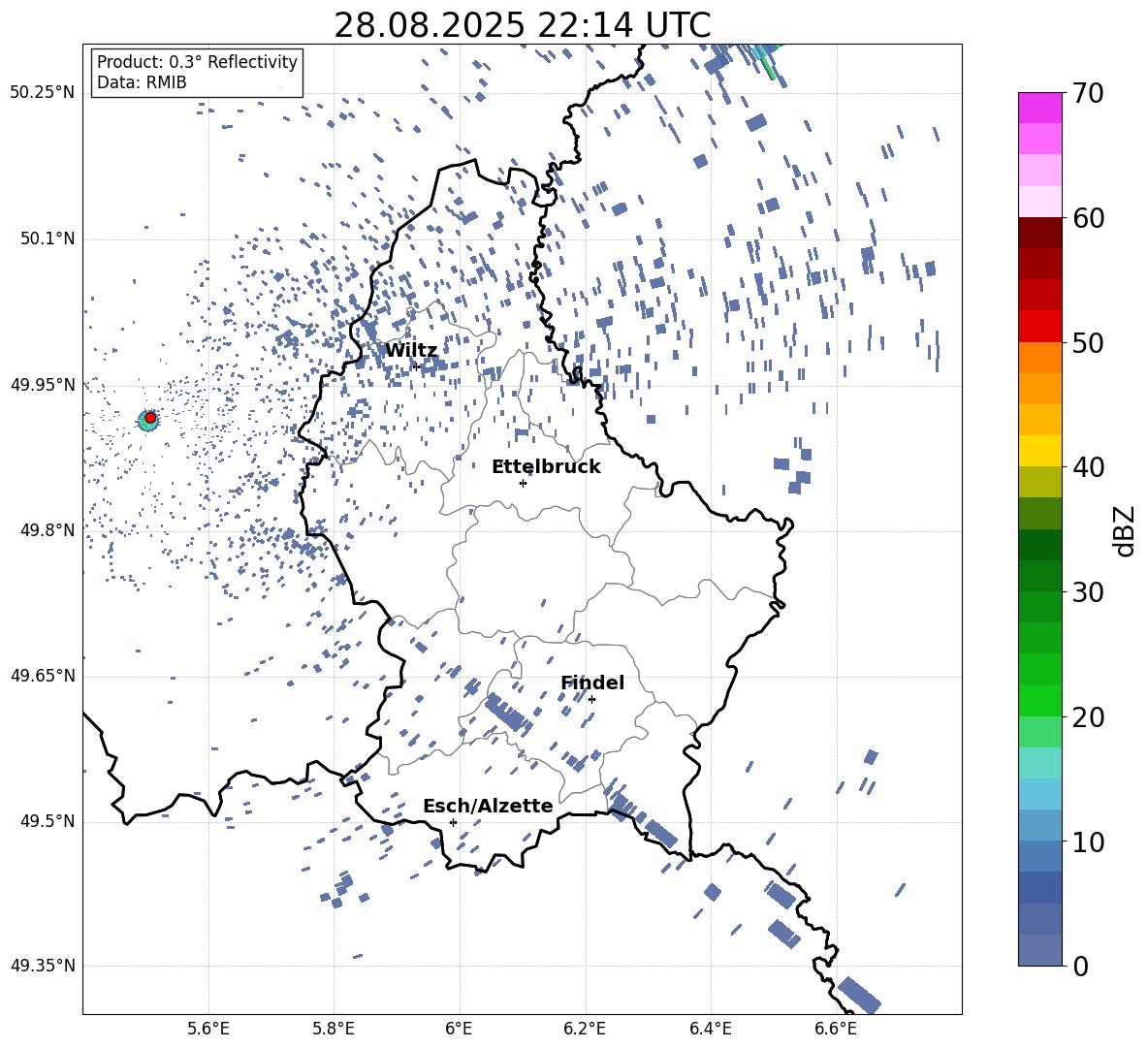Viewport: 1148px width, 1048px height.
Task: Click the dBZ colorbar axis label
Action: 1126,530
